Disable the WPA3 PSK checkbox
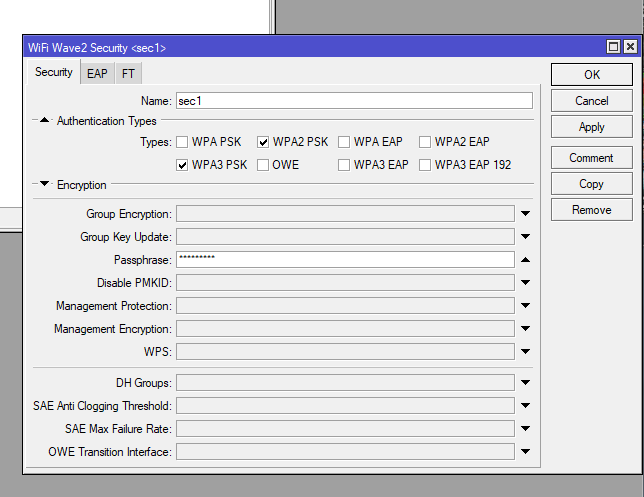The width and height of the screenshot is (644, 497). (x=182, y=165)
